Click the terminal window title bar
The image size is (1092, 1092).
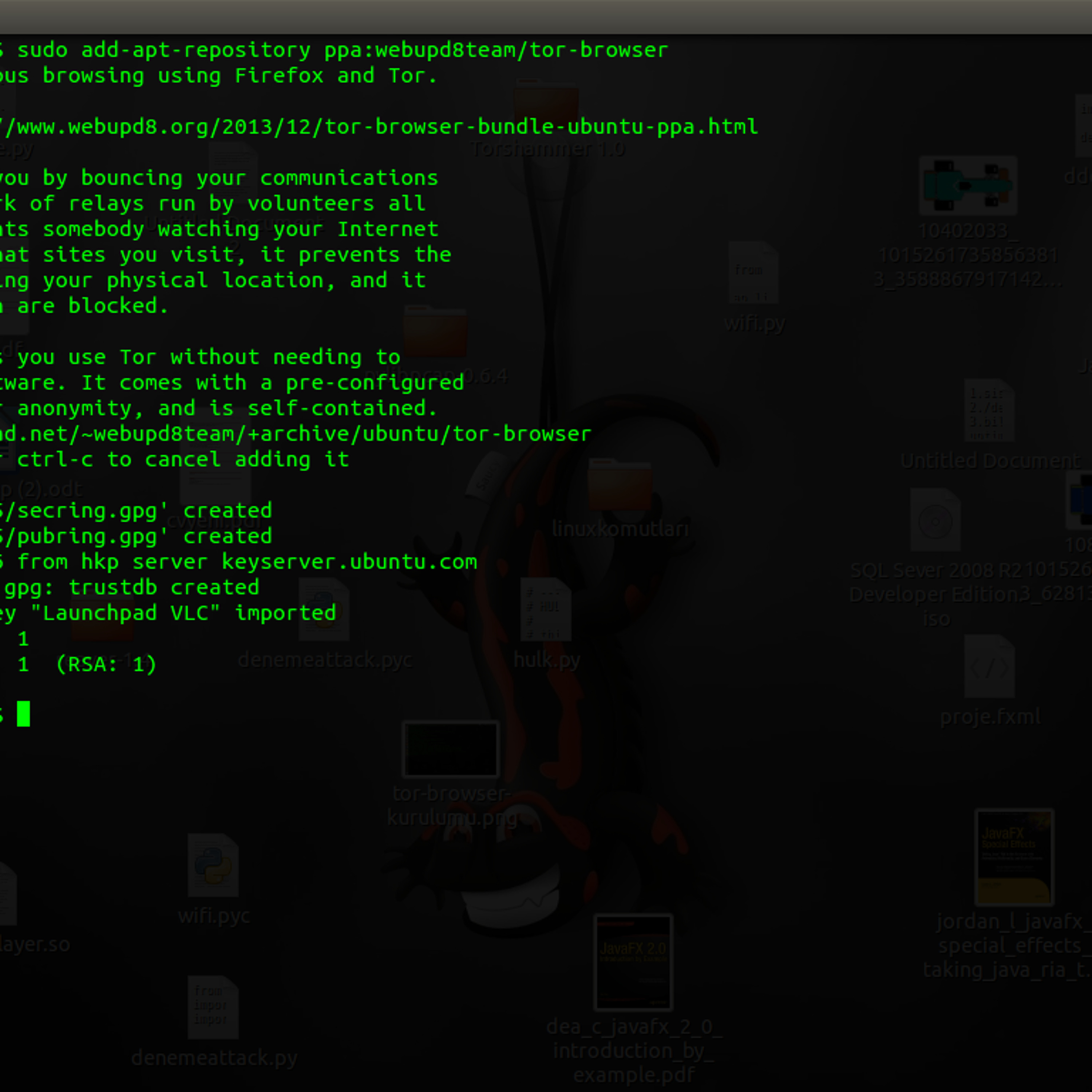546,17
